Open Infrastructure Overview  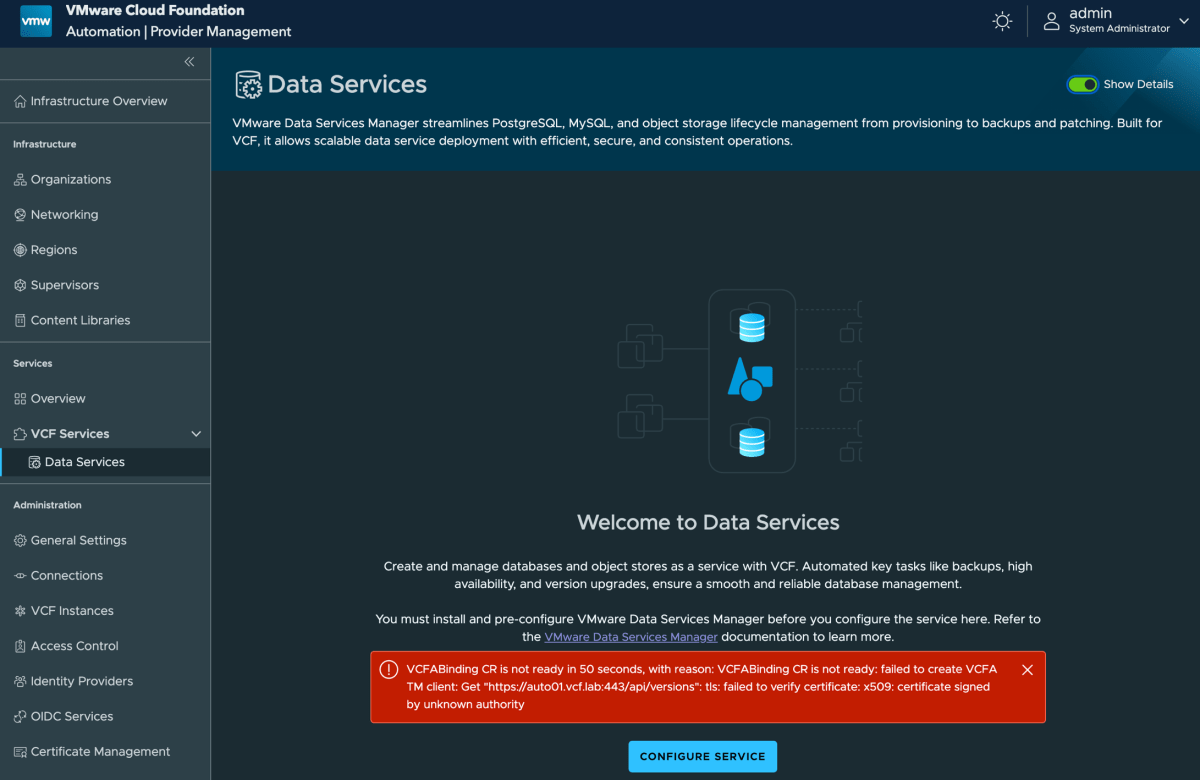96,100
